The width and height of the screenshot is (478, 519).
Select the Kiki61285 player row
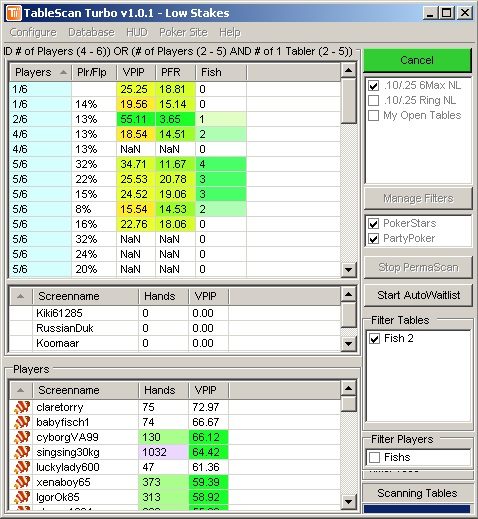click(175, 313)
